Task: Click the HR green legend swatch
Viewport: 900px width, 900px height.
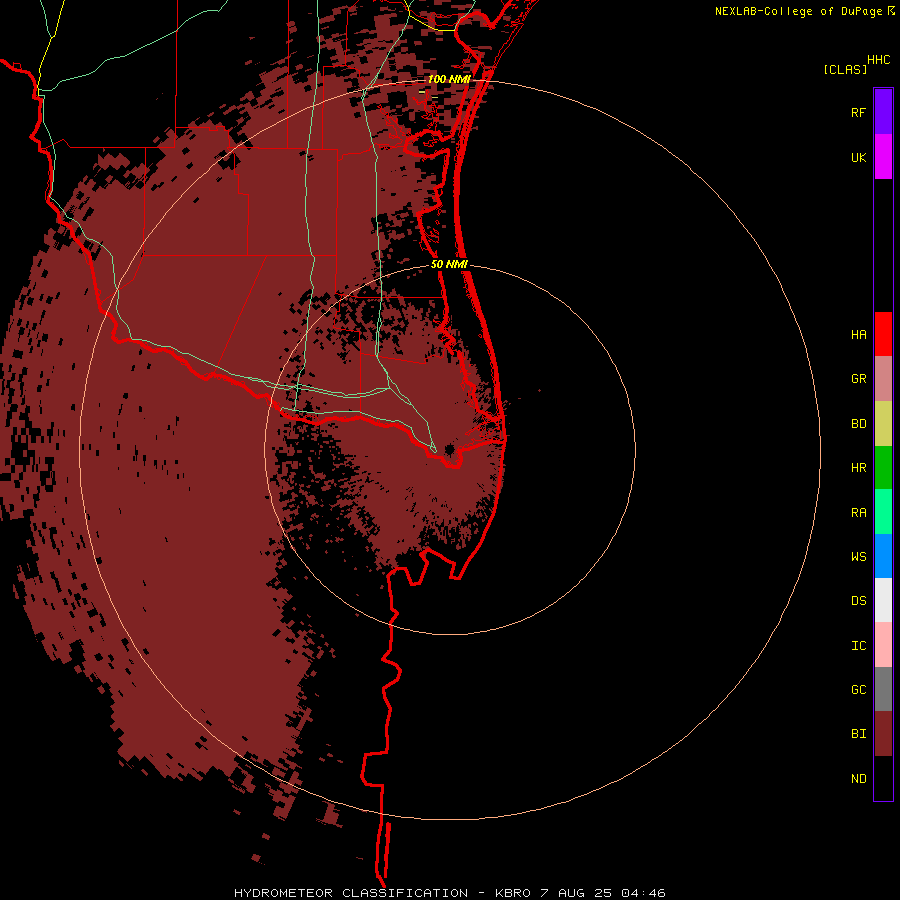Action: point(883,468)
